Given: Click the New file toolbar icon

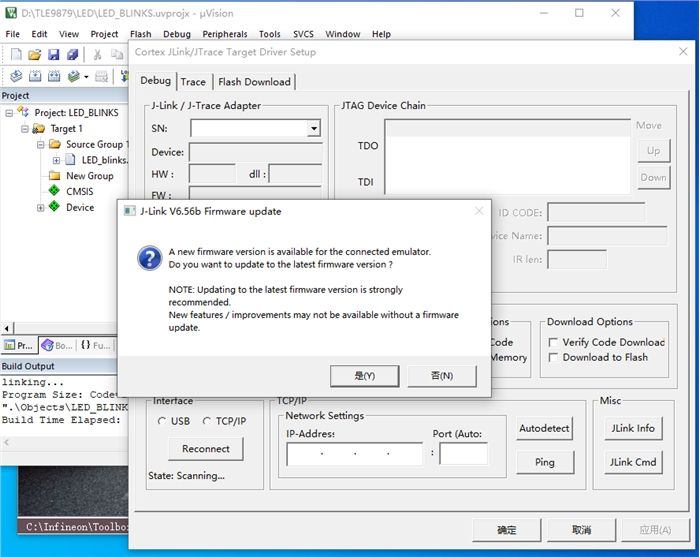Looking at the screenshot, I should click(16, 54).
